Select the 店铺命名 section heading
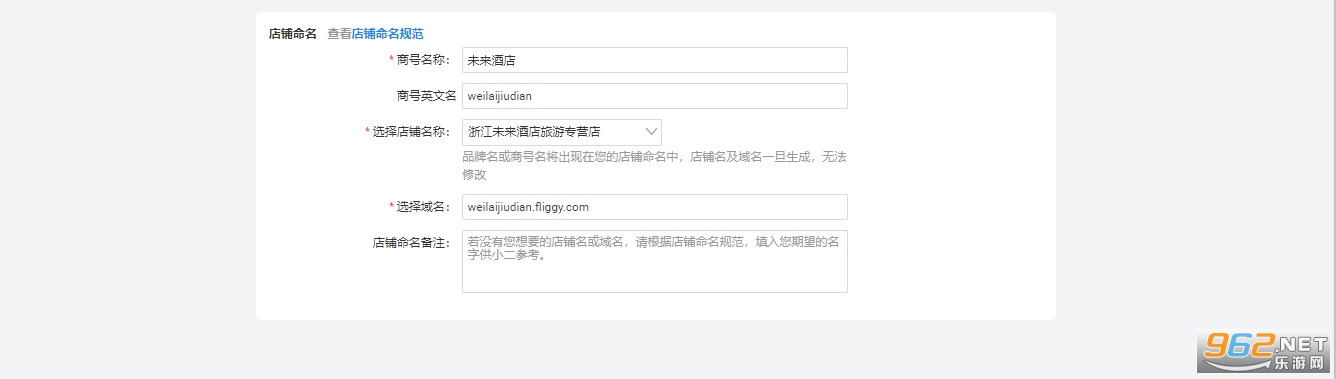Image resolution: width=1336 pixels, height=379 pixels. pos(292,34)
